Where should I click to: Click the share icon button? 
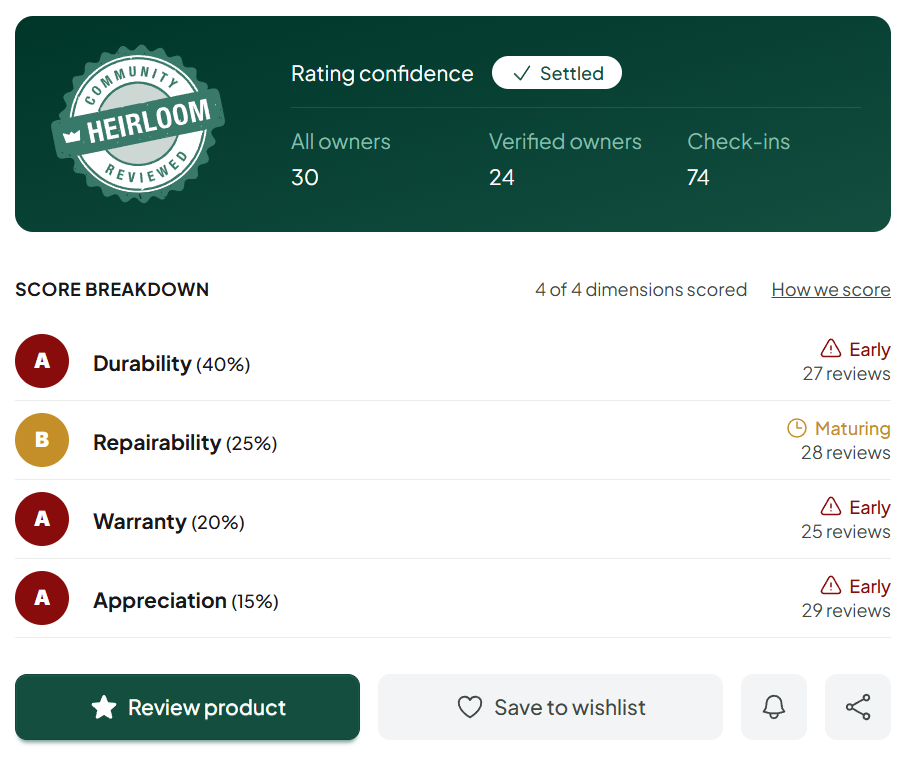coord(858,706)
